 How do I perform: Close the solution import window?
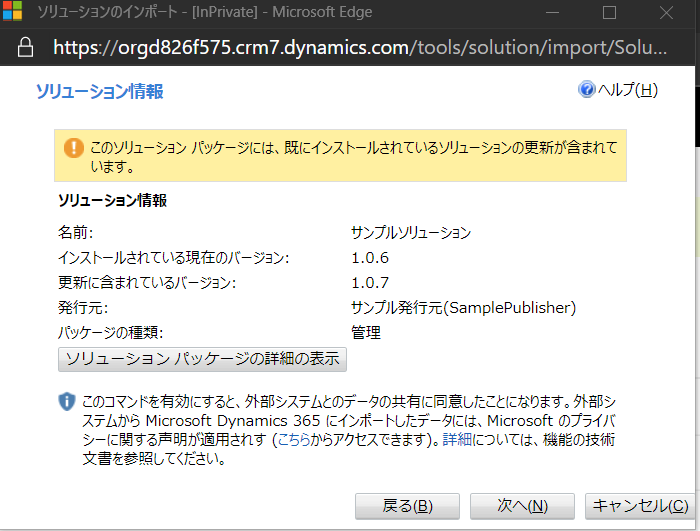coord(667,12)
